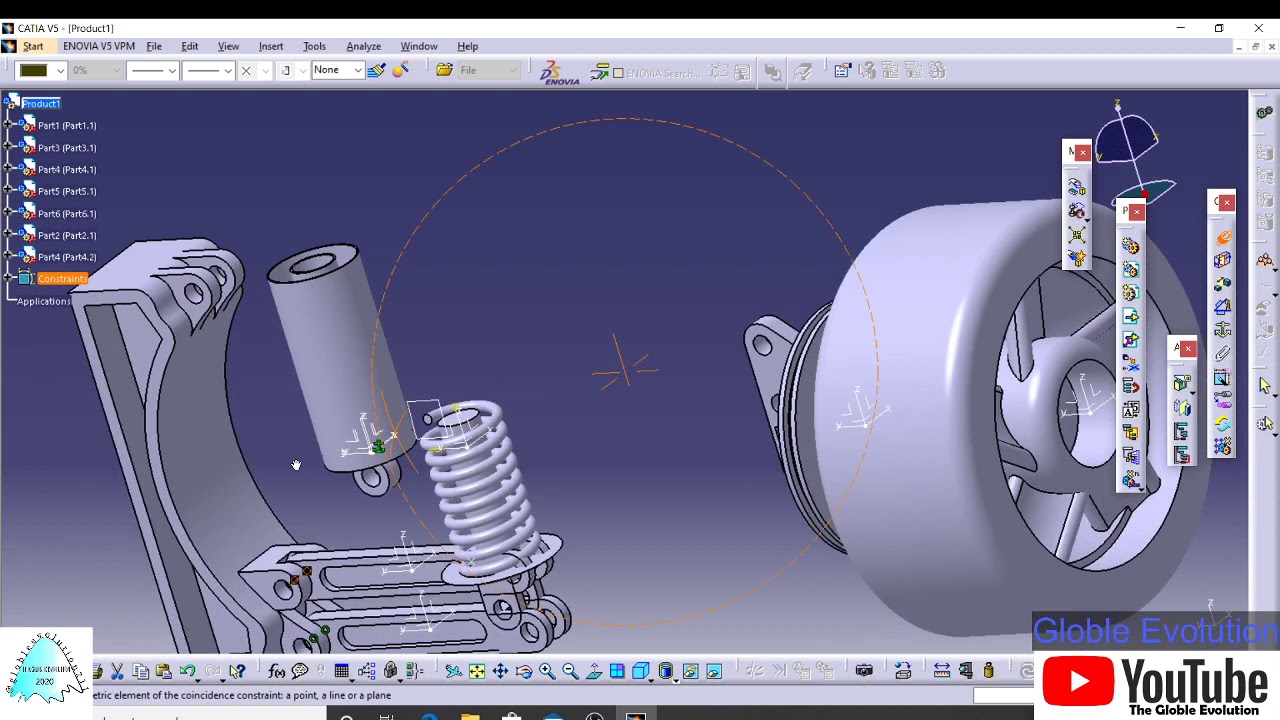Click the dark olive color swatch
Image resolution: width=1280 pixels, height=720 pixels.
click(x=34, y=70)
